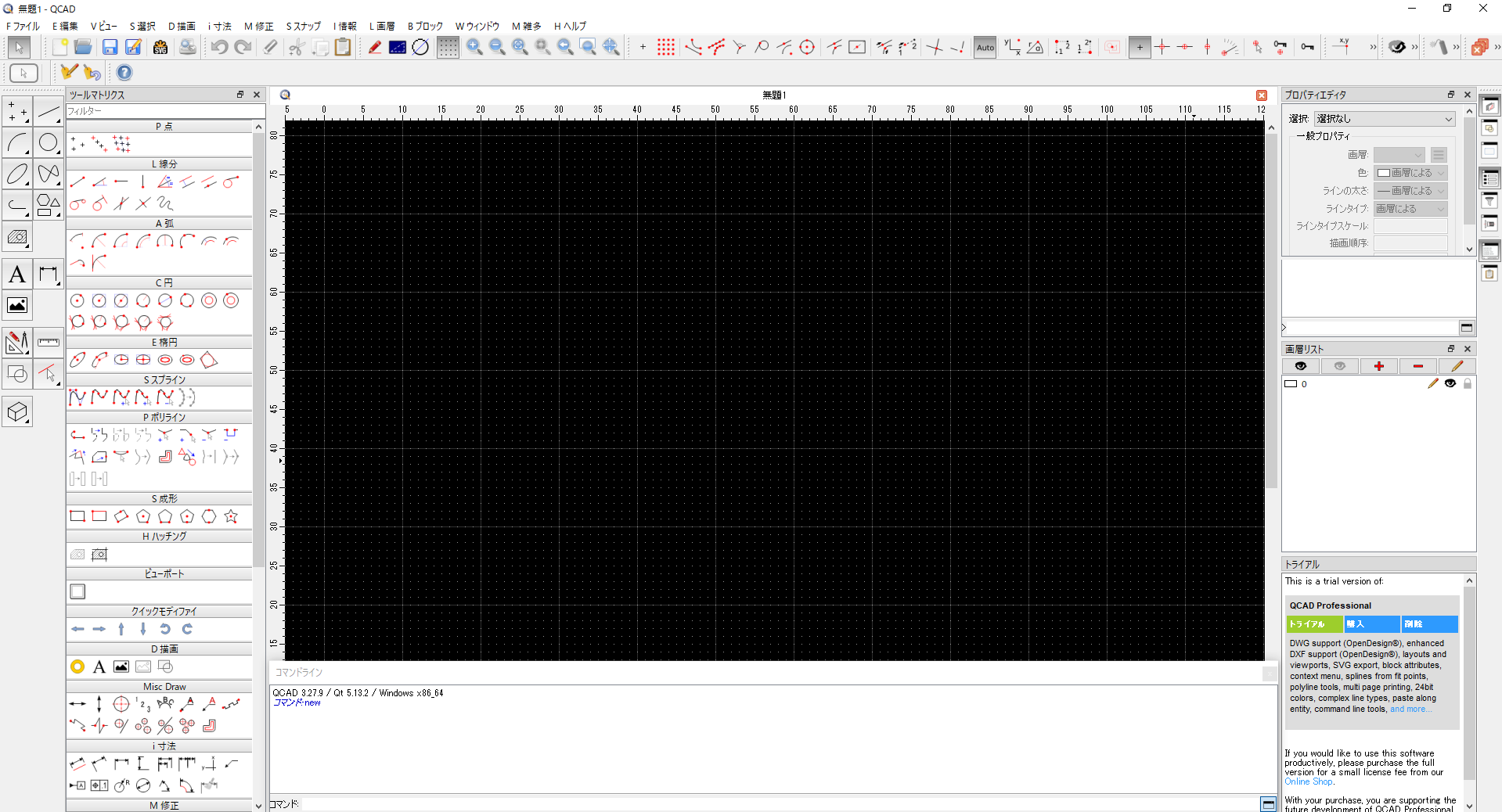The image size is (1502, 812).
Task: Select the 3D isometric cube tool
Action: click(17, 411)
